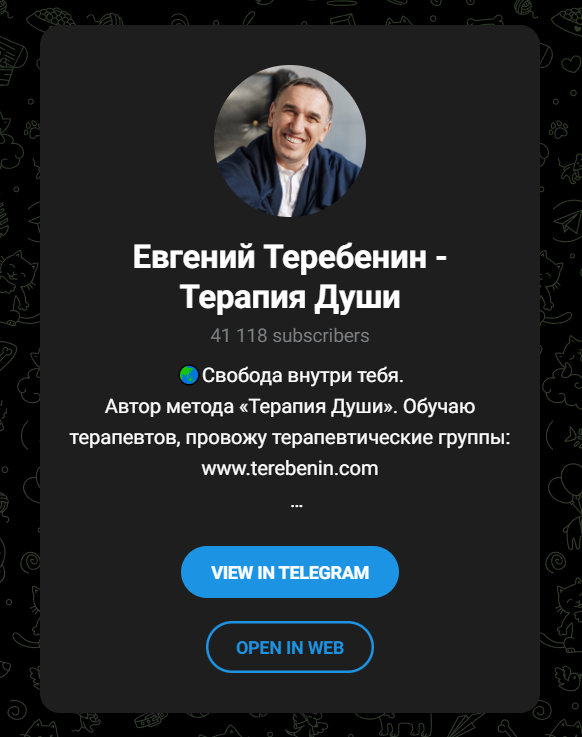Click the text Свобода внутри тебя
The width and height of the screenshot is (582, 737).
pyautogui.click(x=303, y=376)
